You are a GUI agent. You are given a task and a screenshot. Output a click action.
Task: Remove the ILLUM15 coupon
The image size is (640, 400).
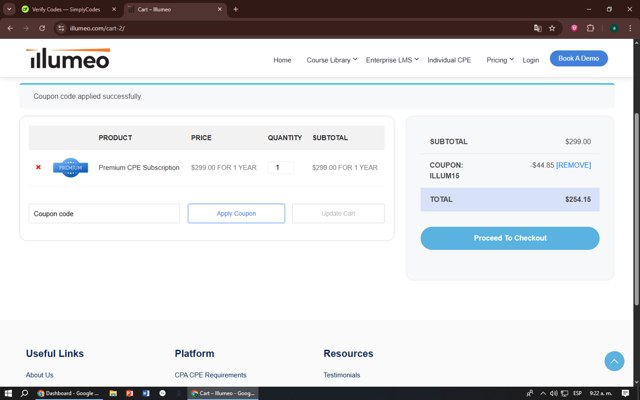[573, 165]
